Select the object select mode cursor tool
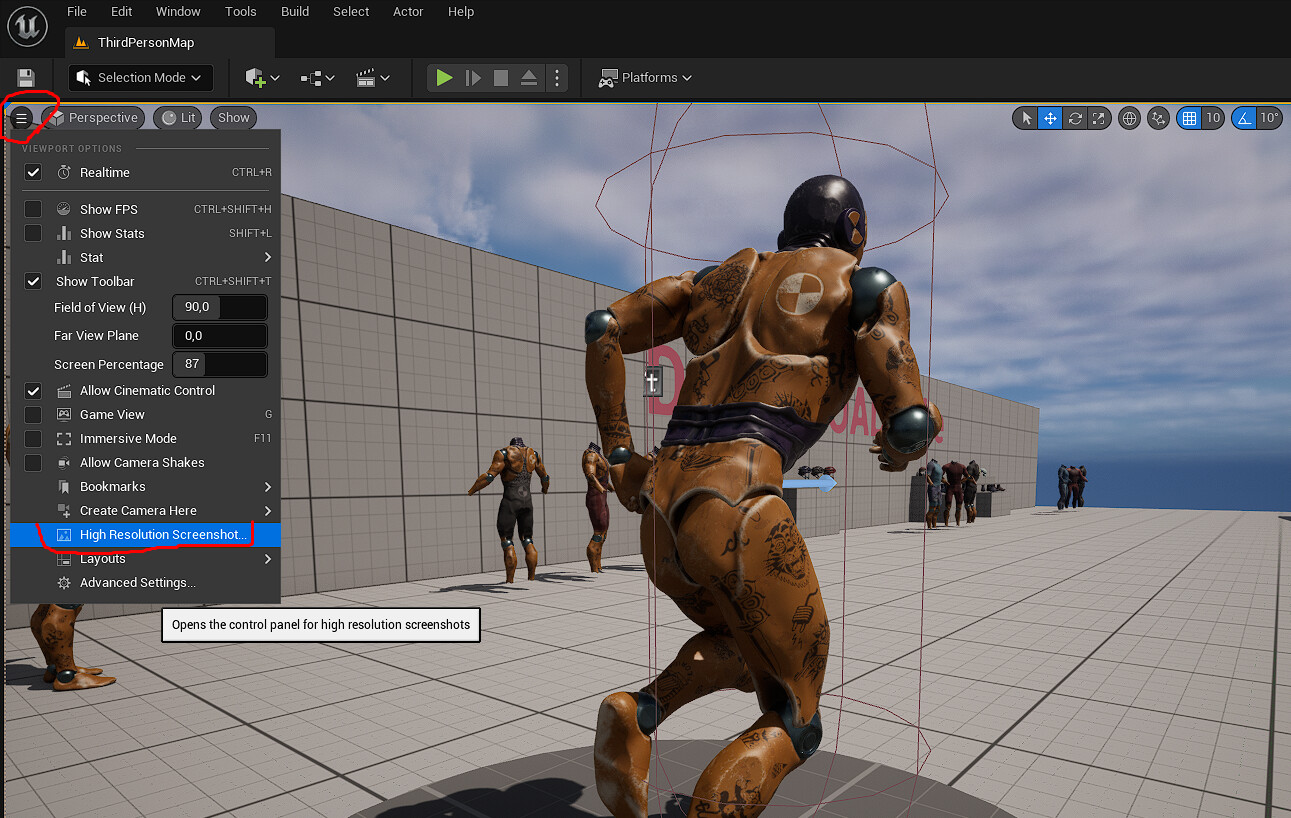The height and width of the screenshot is (818, 1291). 1026,118
